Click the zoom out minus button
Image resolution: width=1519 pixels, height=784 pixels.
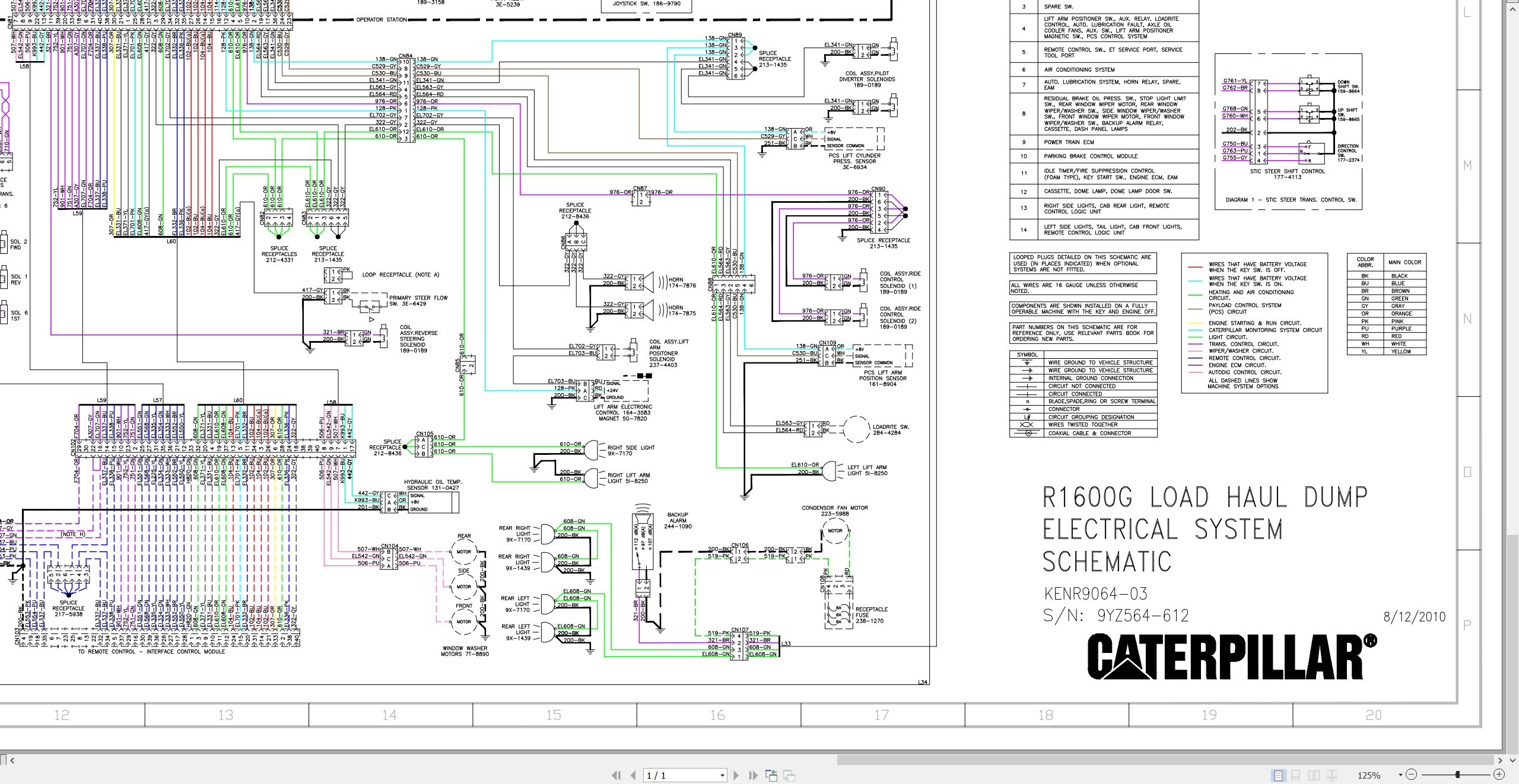(x=1412, y=775)
